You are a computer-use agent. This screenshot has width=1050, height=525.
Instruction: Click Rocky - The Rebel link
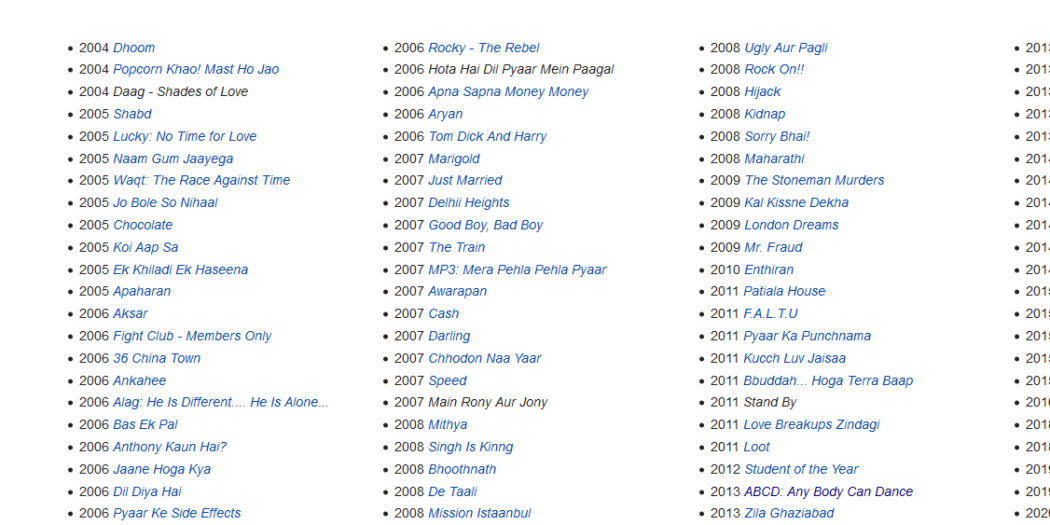tap(483, 48)
